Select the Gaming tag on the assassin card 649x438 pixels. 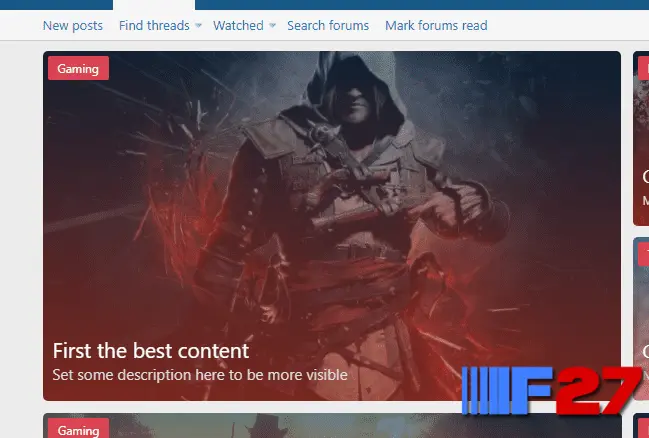point(78,69)
